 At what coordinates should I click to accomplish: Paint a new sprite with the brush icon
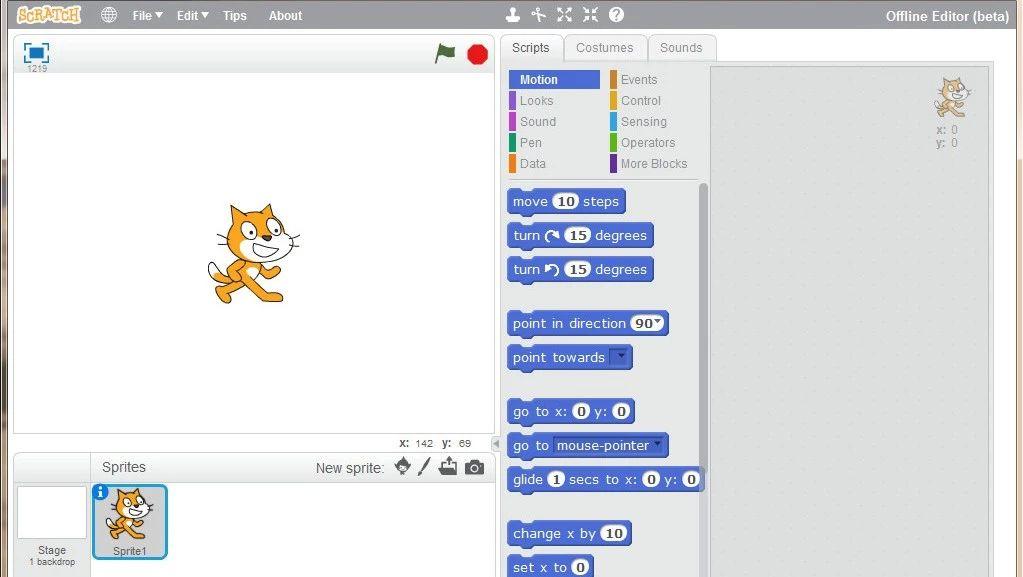[424, 466]
